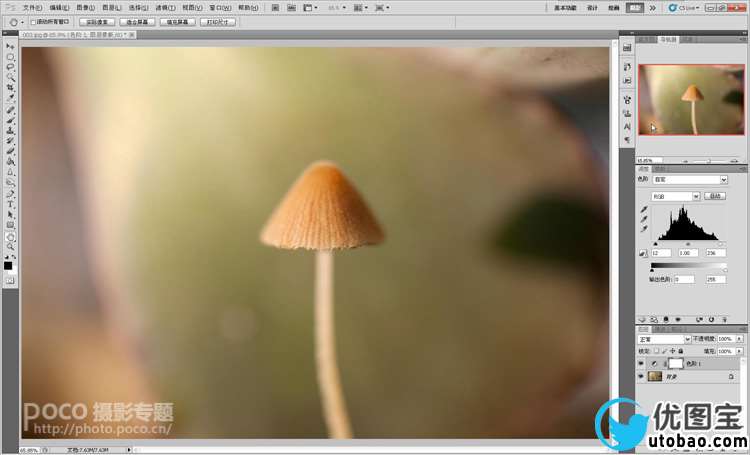Click the 实际像素 button
750x455 pixels.
[x=97, y=22]
